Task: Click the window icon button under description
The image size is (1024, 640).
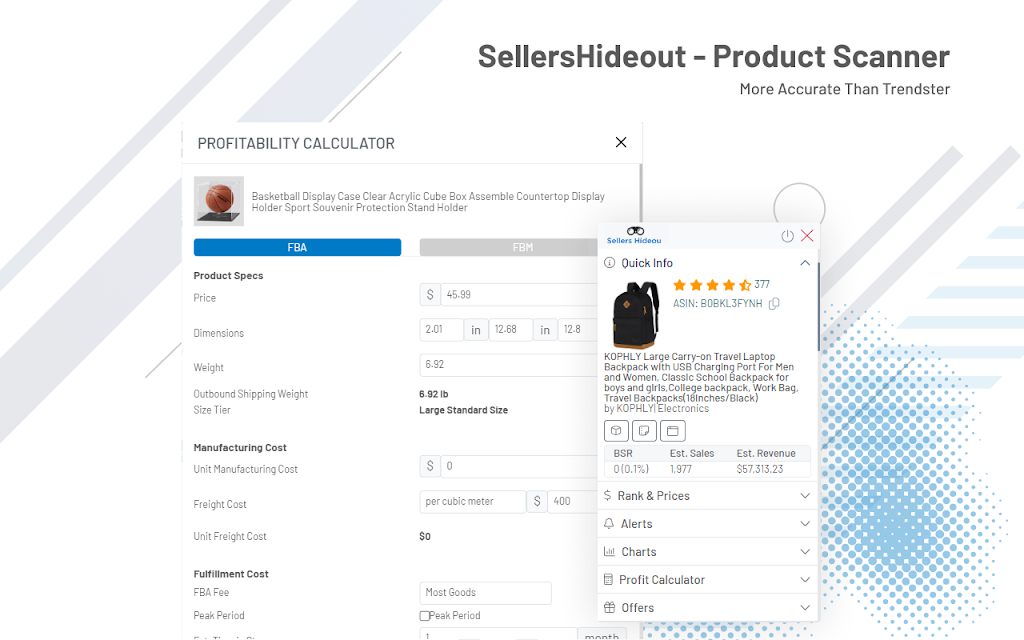Action: 673,431
